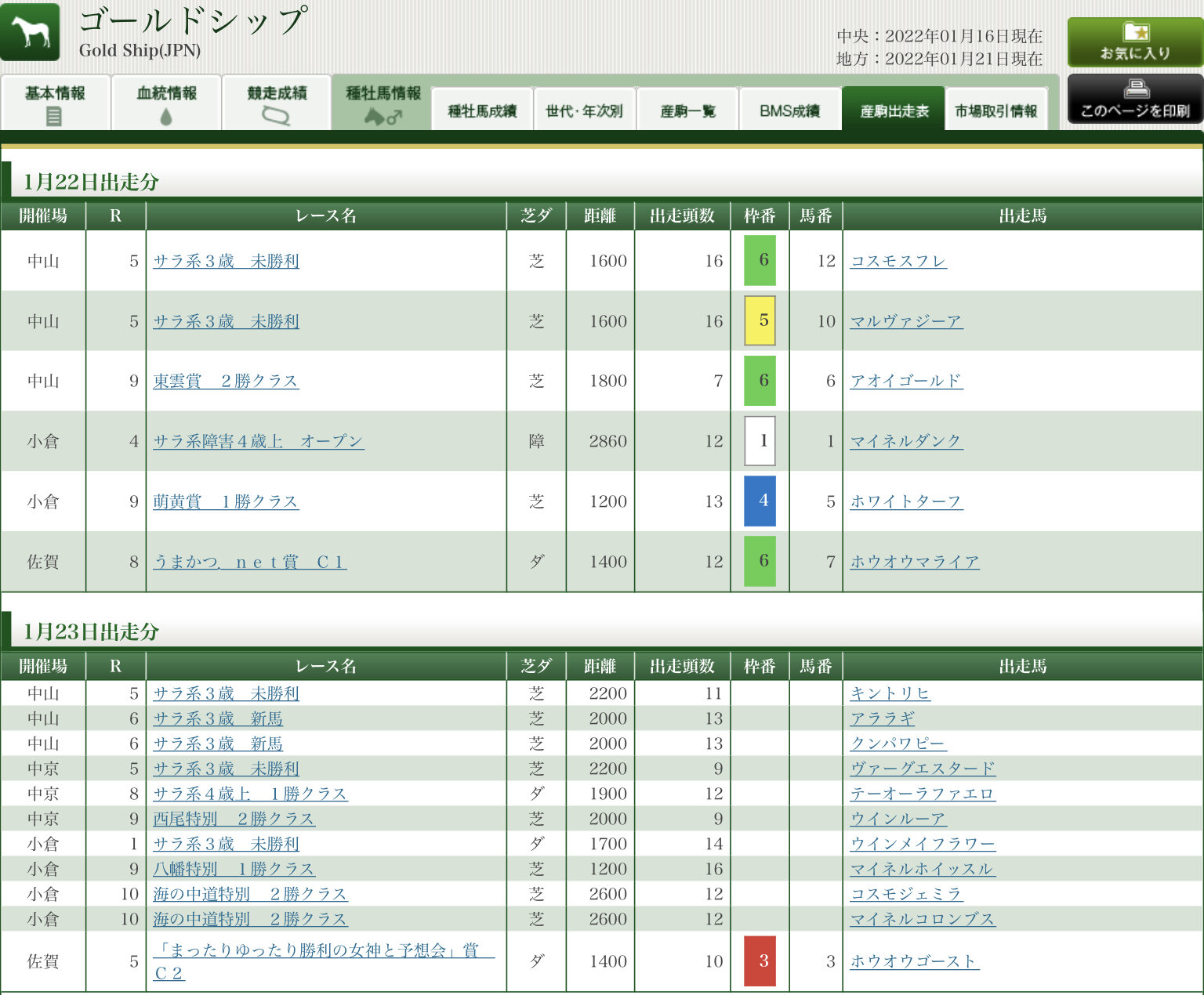Image resolution: width=1204 pixels, height=995 pixels.
Task: Click the 1月23日出走分 section heading
Action: coord(91,631)
